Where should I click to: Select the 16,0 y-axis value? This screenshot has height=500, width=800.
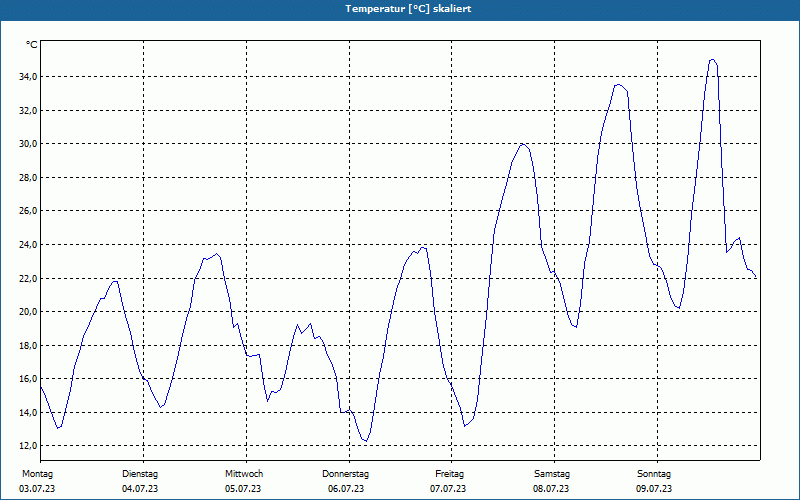click(28, 379)
